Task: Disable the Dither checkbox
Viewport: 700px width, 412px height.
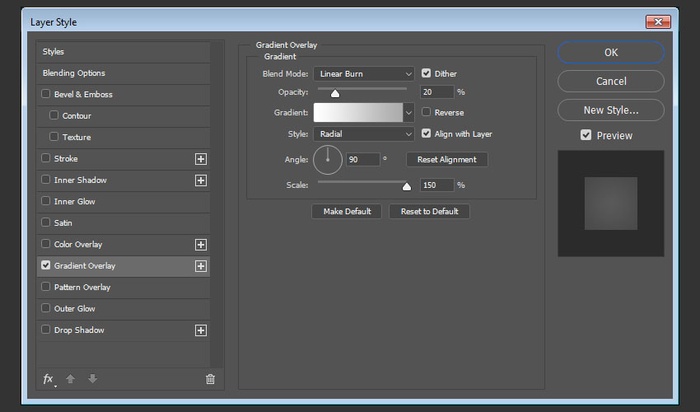Action: 427,73
